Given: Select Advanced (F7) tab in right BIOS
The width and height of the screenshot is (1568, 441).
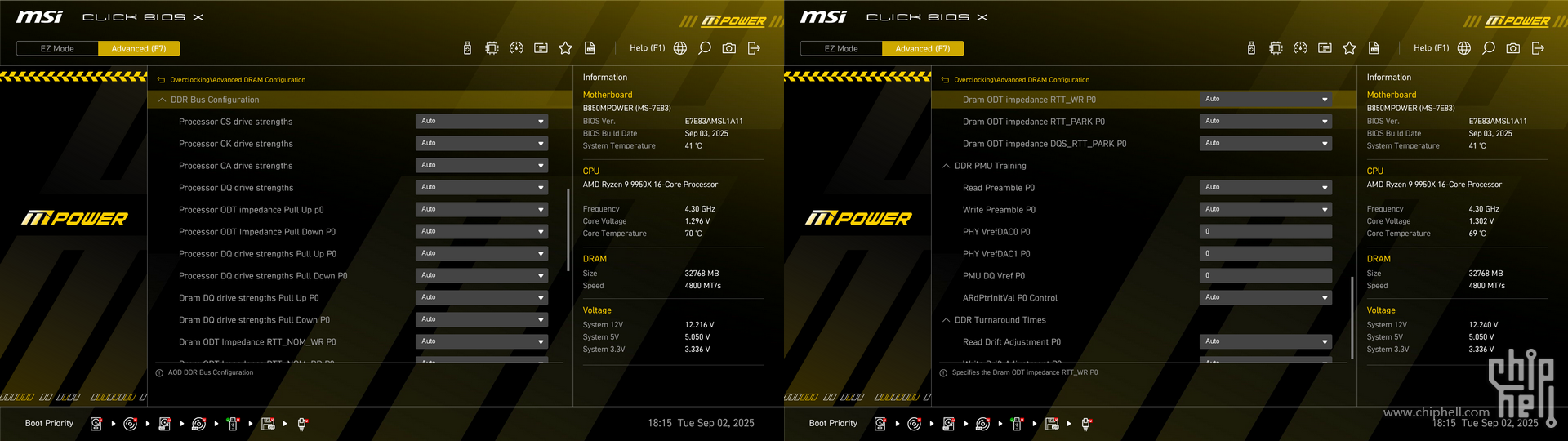Looking at the screenshot, I should pyautogui.click(x=923, y=48).
